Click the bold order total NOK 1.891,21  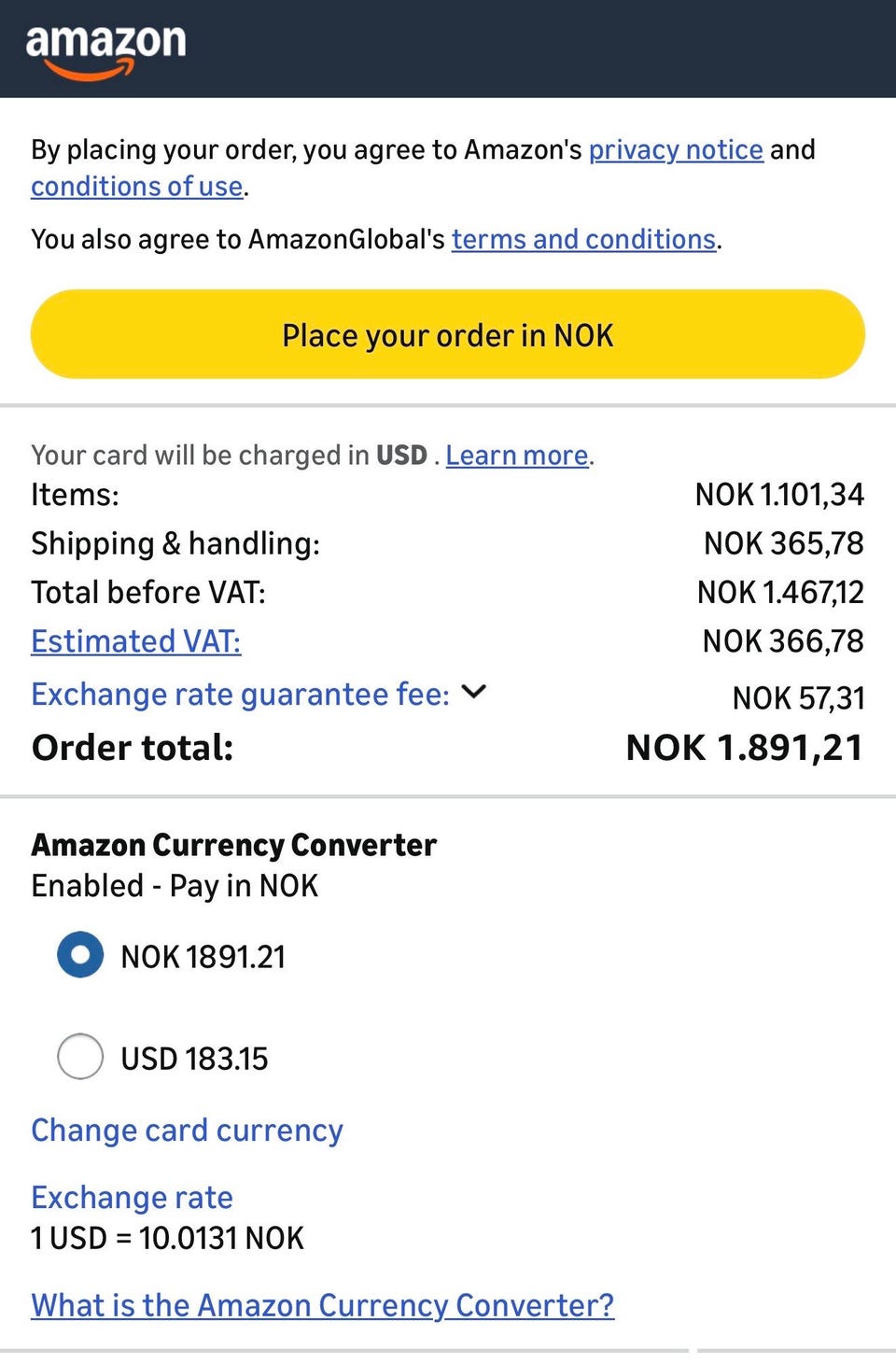(744, 748)
